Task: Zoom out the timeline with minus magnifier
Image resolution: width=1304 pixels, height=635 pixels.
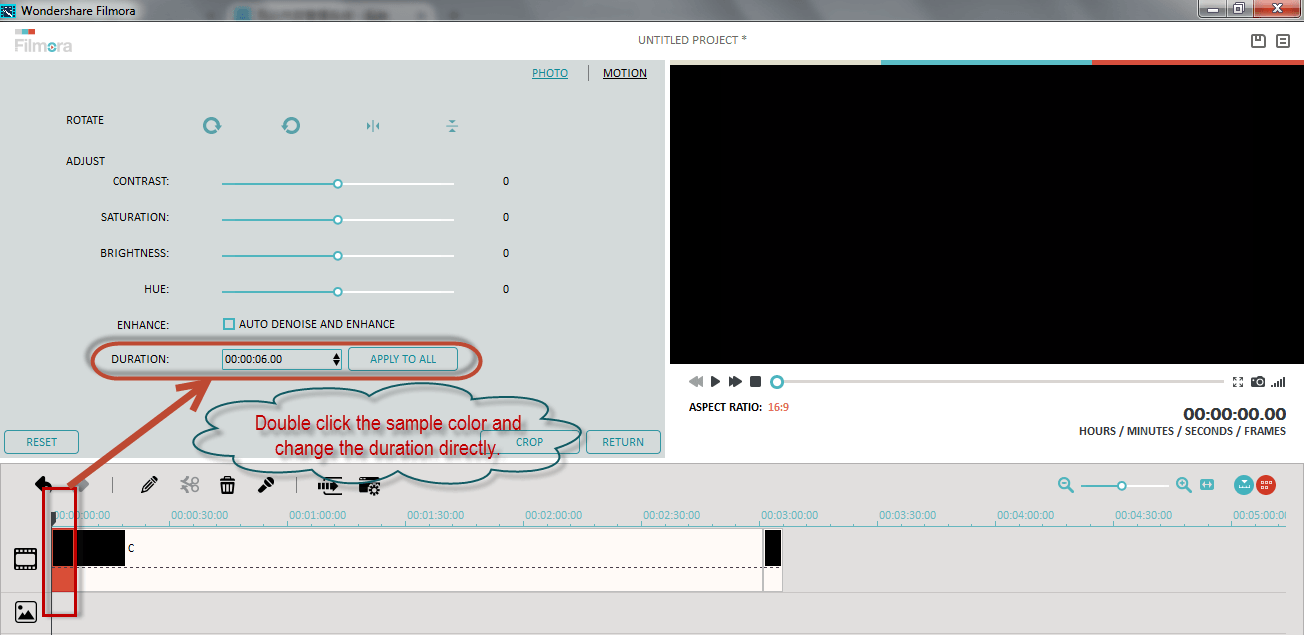Action: pos(1066,485)
